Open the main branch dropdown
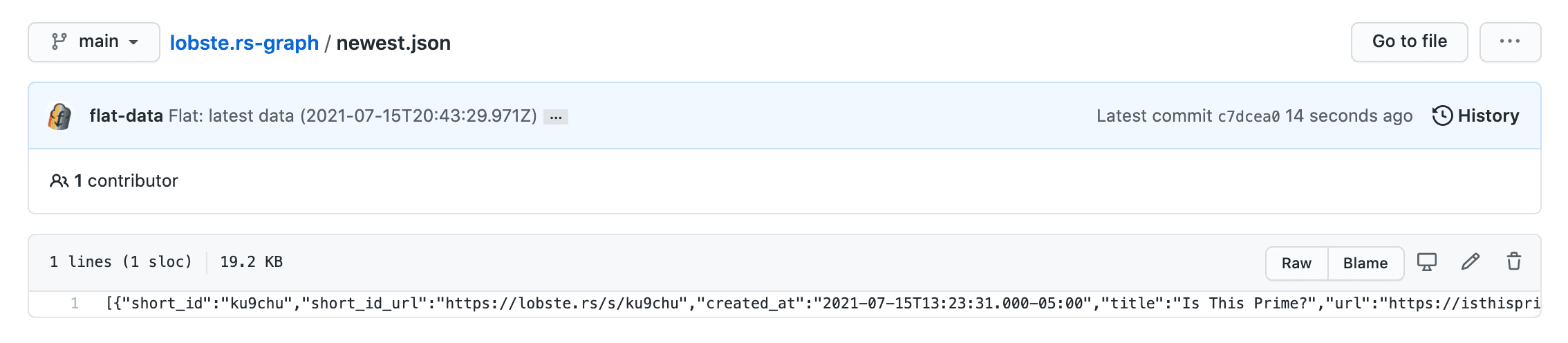This screenshot has height=343, width=1568. pyautogui.click(x=94, y=42)
